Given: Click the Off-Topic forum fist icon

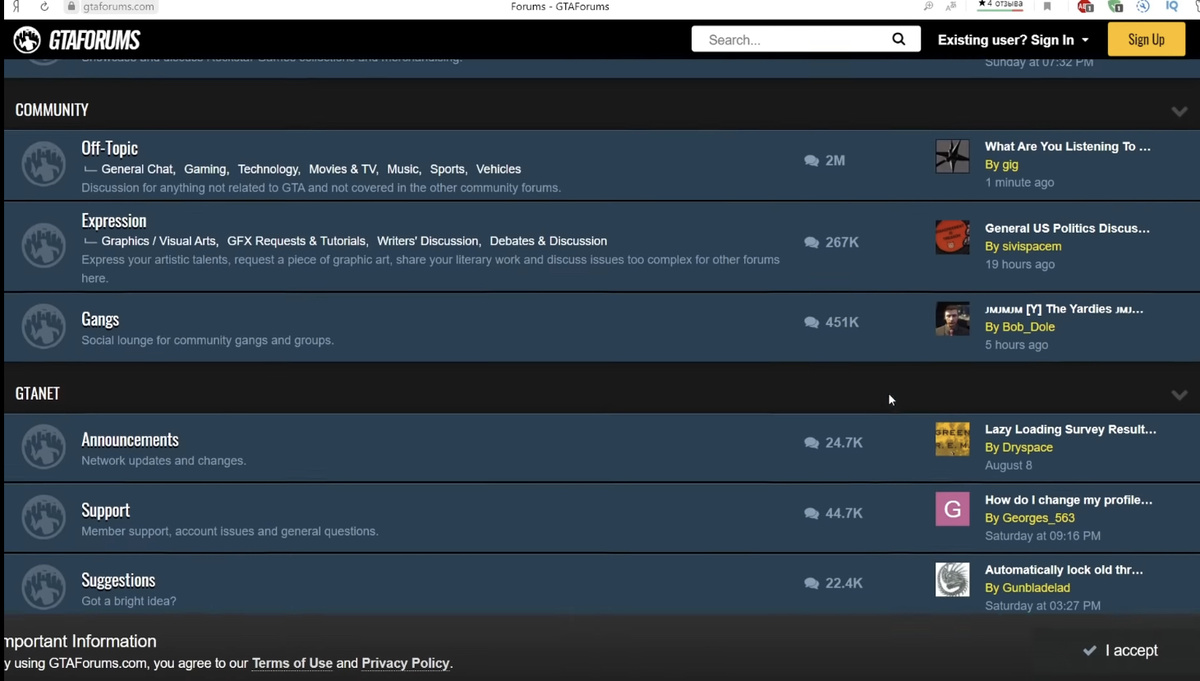Looking at the screenshot, I should (x=43, y=164).
